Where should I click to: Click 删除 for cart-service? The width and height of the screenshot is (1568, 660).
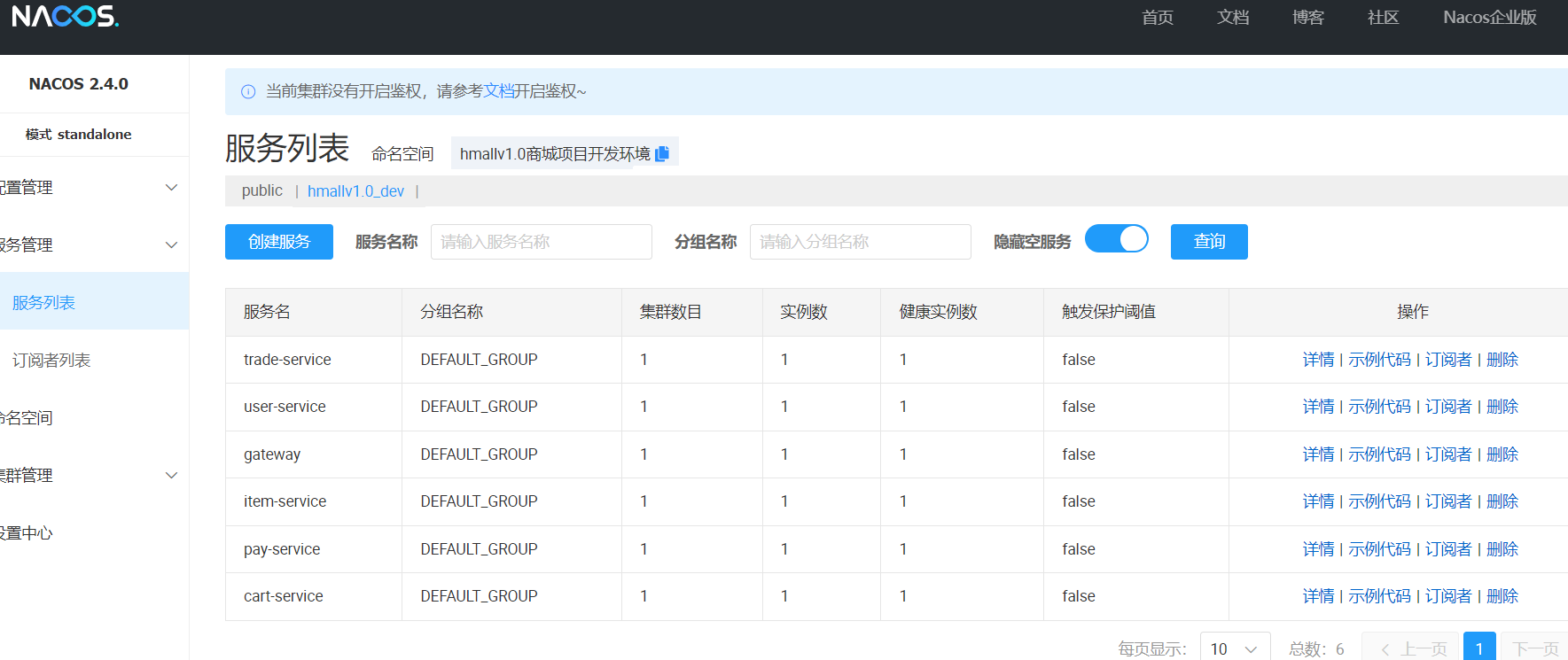pyautogui.click(x=1502, y=596)
